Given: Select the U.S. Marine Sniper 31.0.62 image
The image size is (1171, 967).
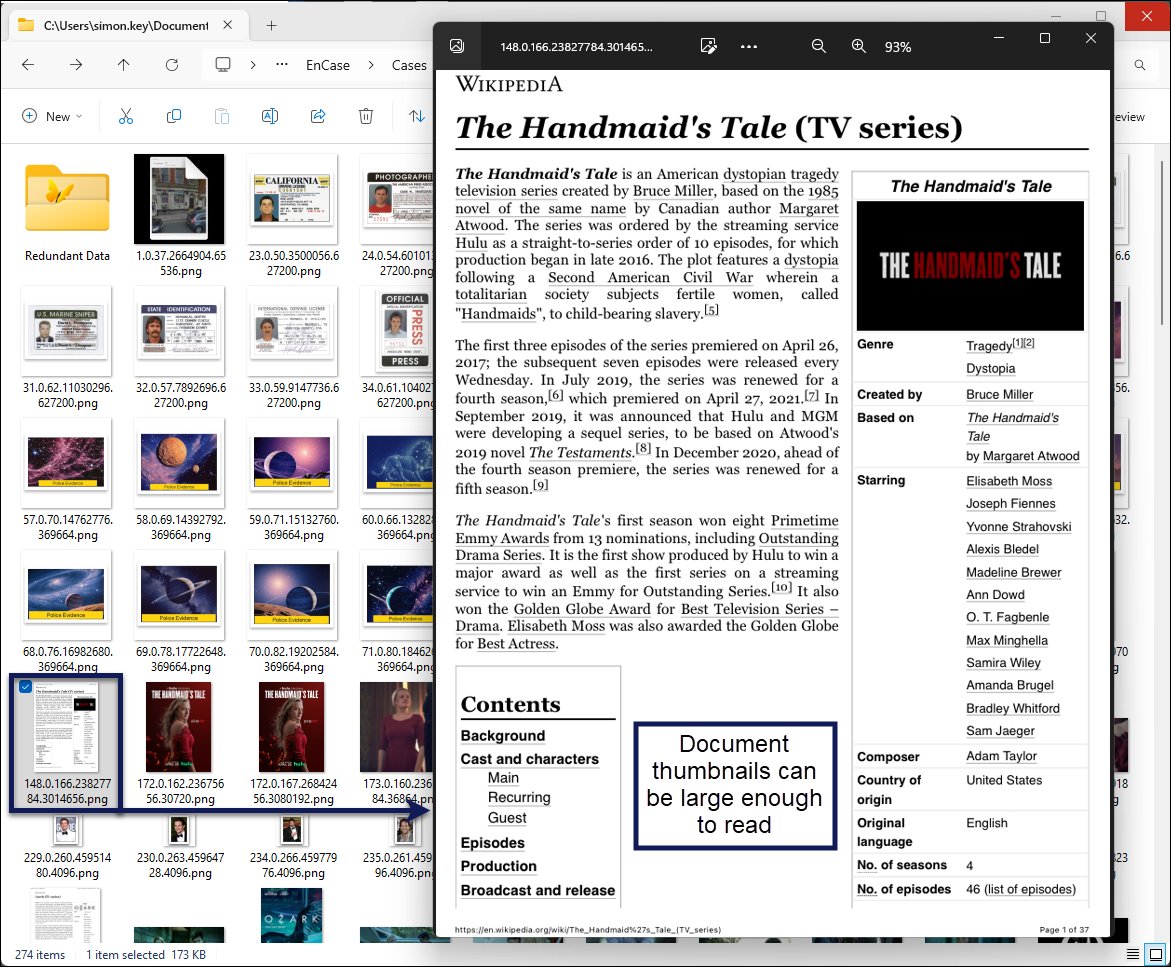Looking at the screenshot, I should 66,331.
